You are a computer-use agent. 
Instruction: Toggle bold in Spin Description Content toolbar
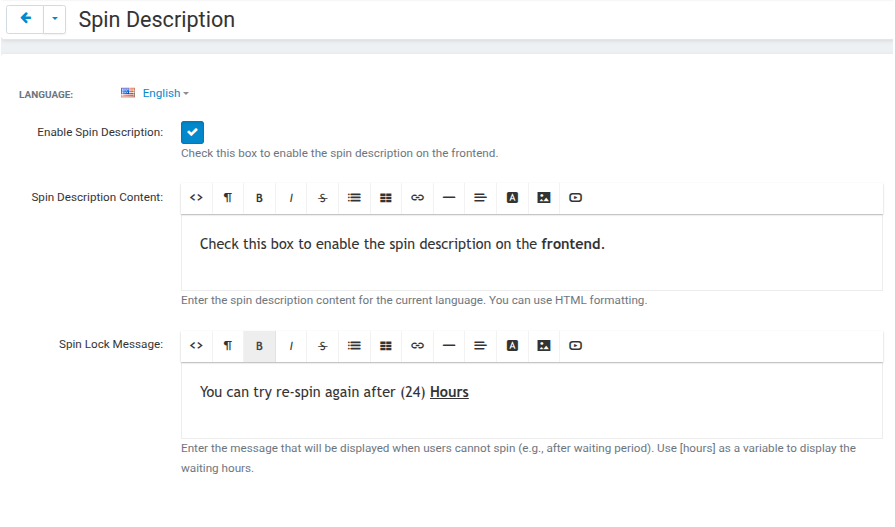coord(259,198)
